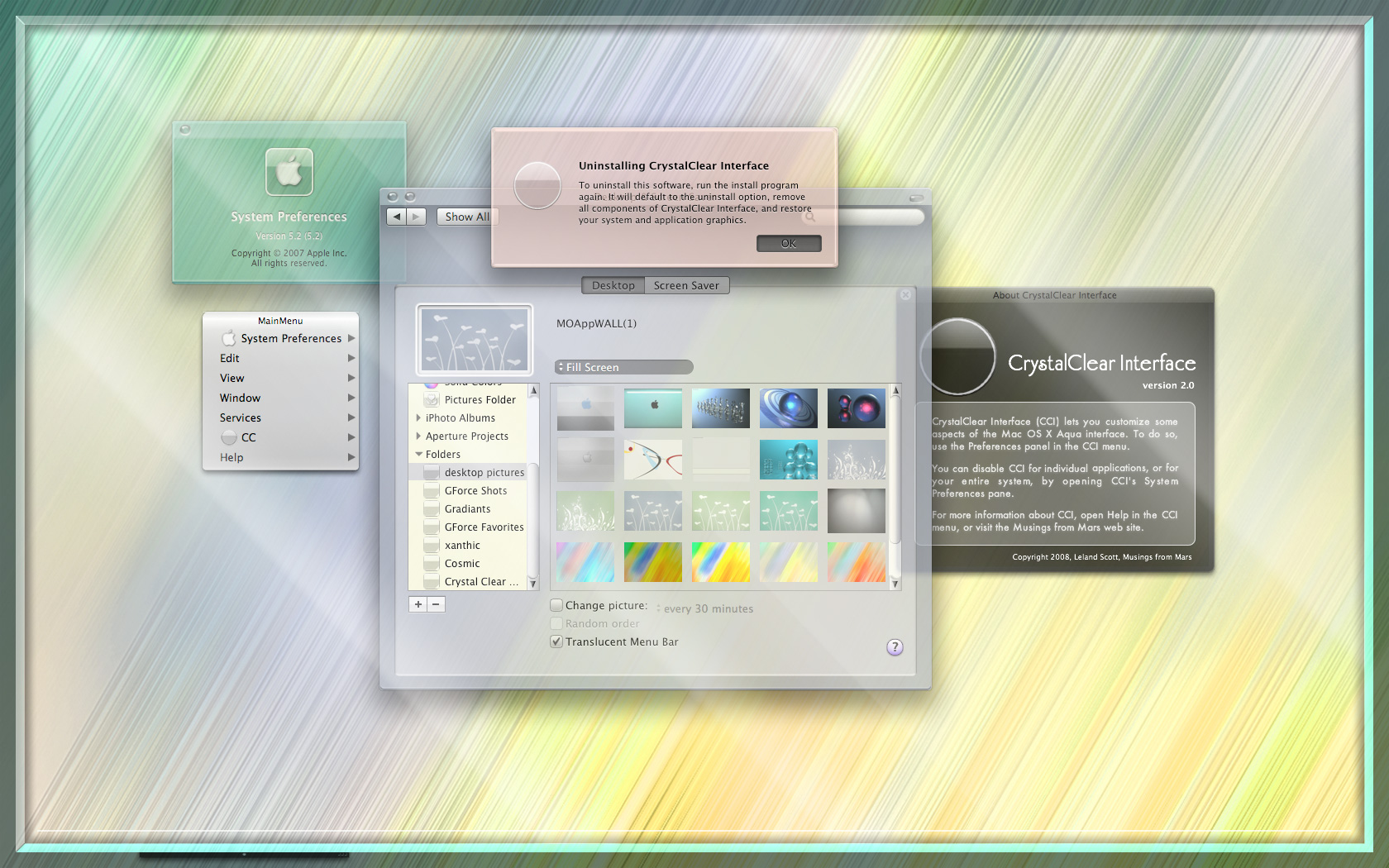Click the folder icon next to Cosmic
Viewport: 1389px width, 868px height.
click(x=432, y=564)
